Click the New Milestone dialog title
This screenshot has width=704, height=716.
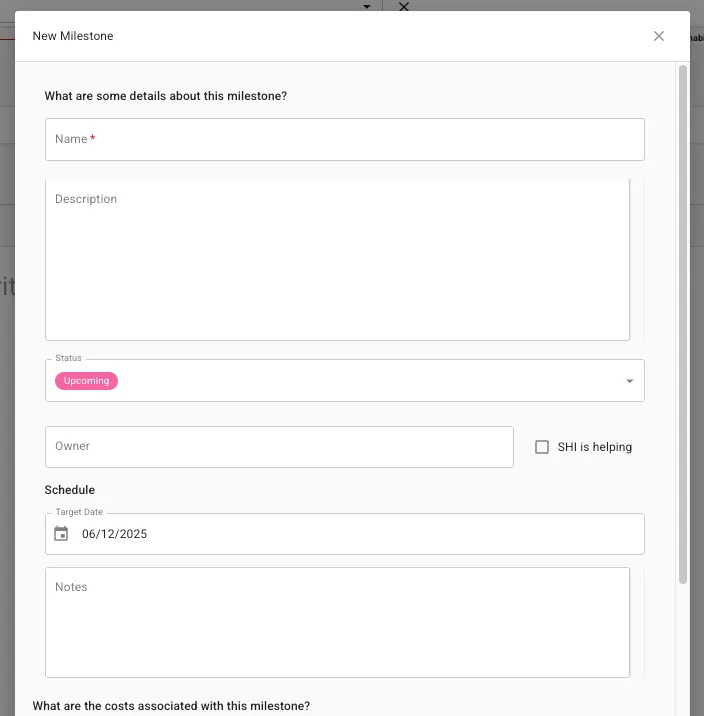tap(73, 36)
